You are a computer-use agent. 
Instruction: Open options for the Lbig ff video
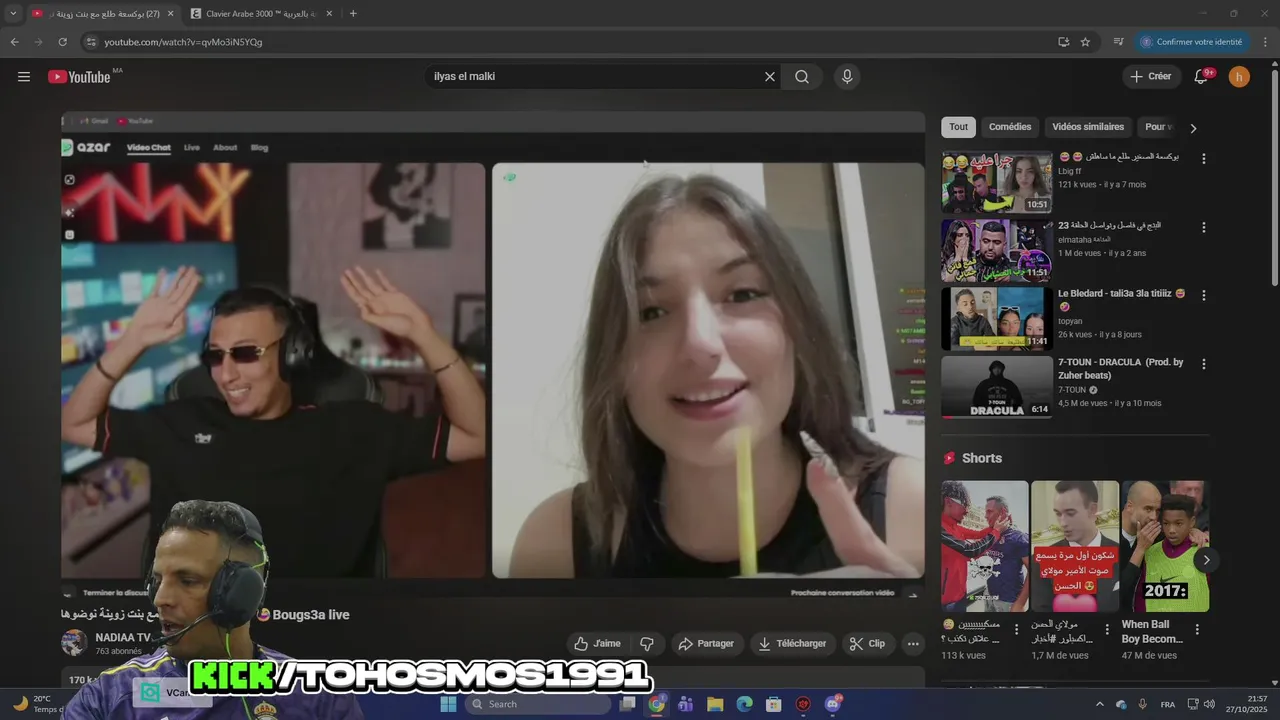coord(1203,158)
